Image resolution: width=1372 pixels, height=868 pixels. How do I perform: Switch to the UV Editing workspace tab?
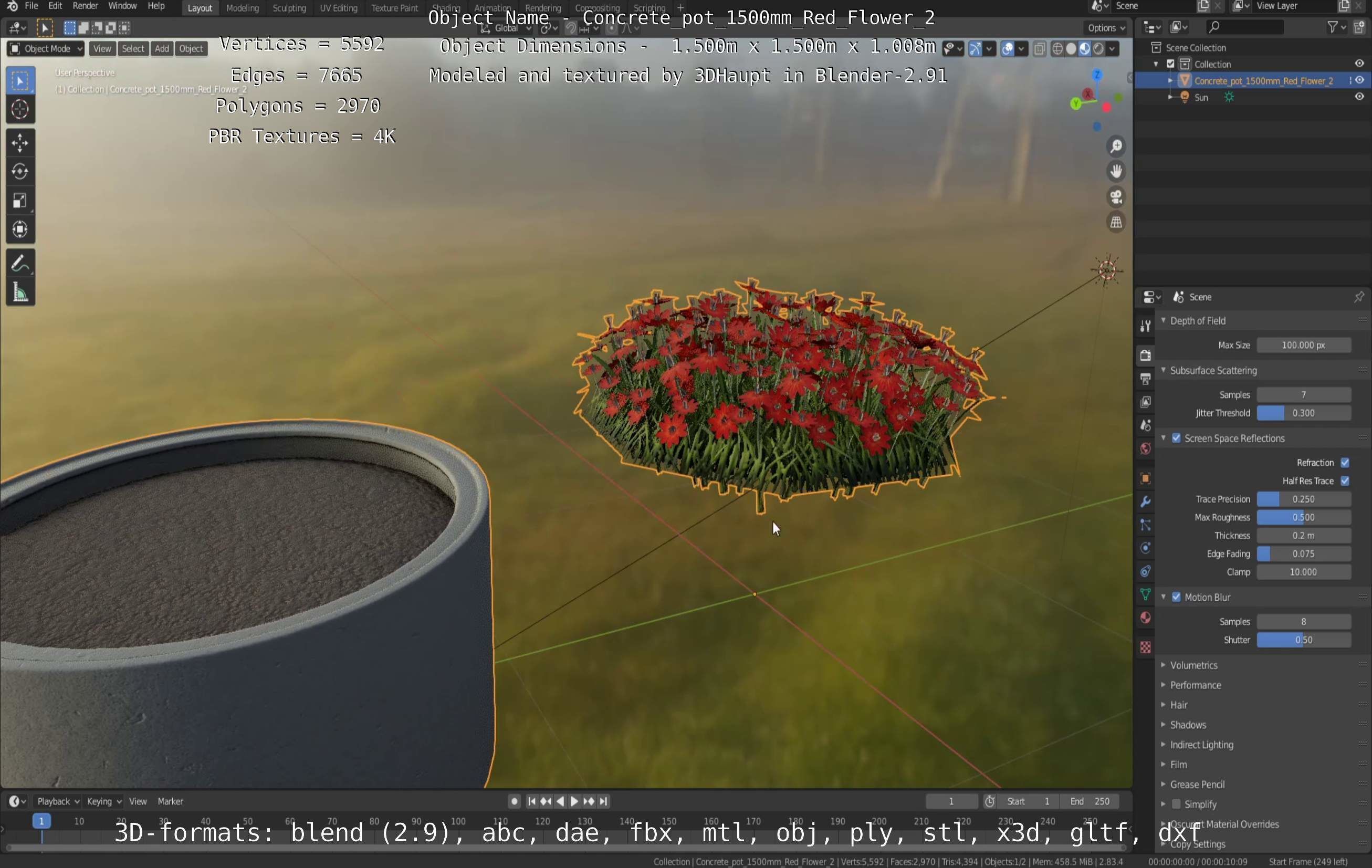tap(339, 8)
